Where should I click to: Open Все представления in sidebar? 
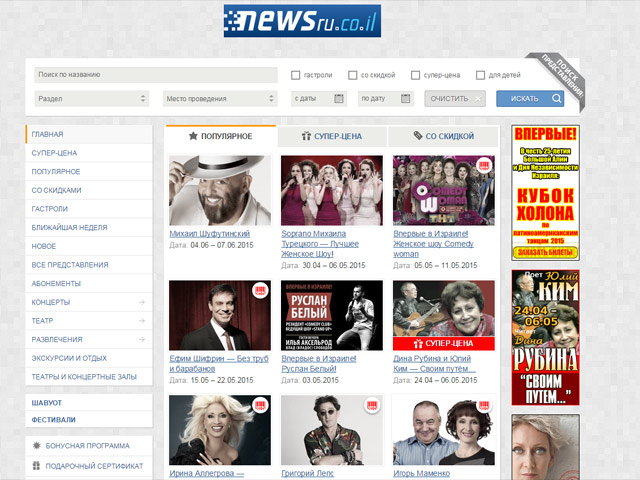pyautogui.click(x=89, y=265)
